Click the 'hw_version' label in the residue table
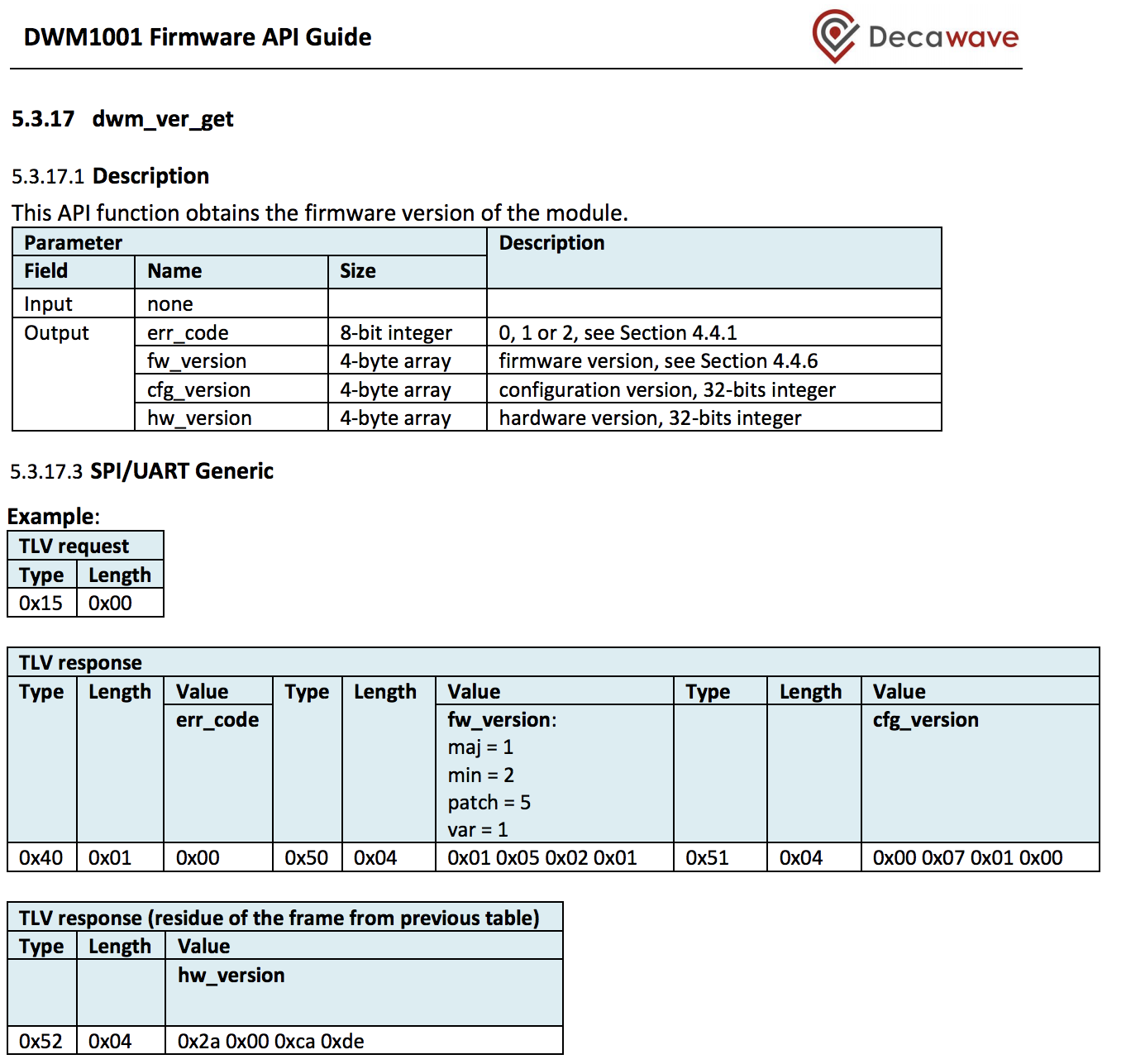Viewport: 1126px width, 1064px height. click(231, 976)
